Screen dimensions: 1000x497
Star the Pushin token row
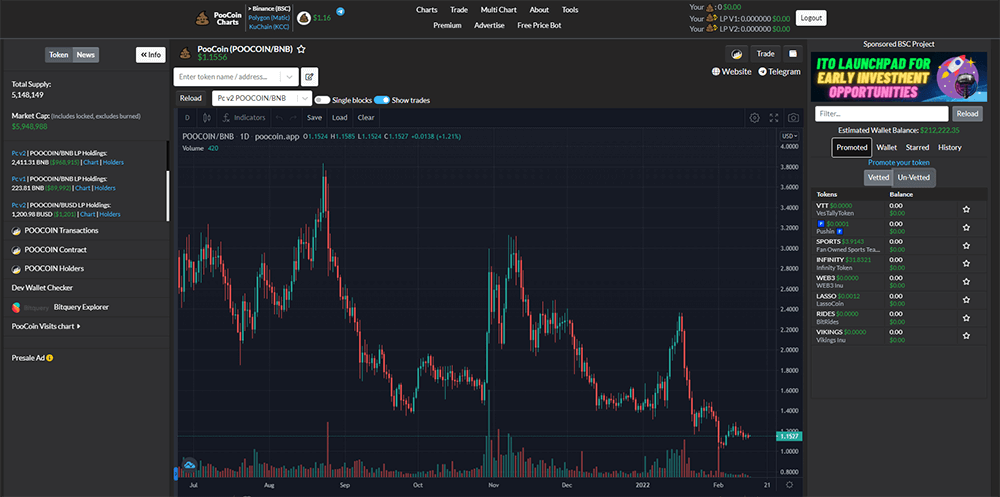(966, 227)
